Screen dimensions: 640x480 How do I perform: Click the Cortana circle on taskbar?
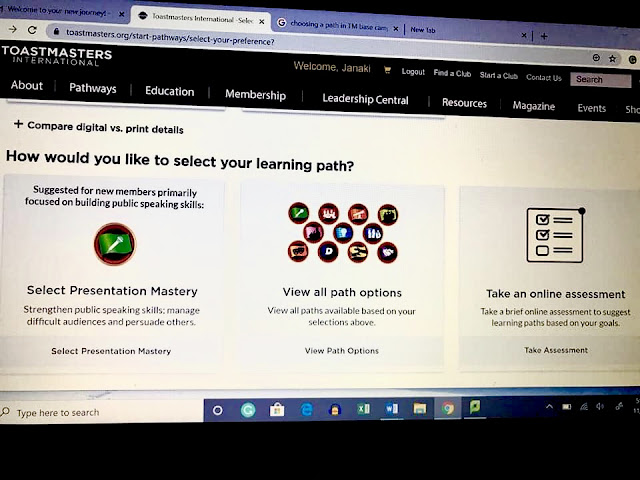point(218,410)
